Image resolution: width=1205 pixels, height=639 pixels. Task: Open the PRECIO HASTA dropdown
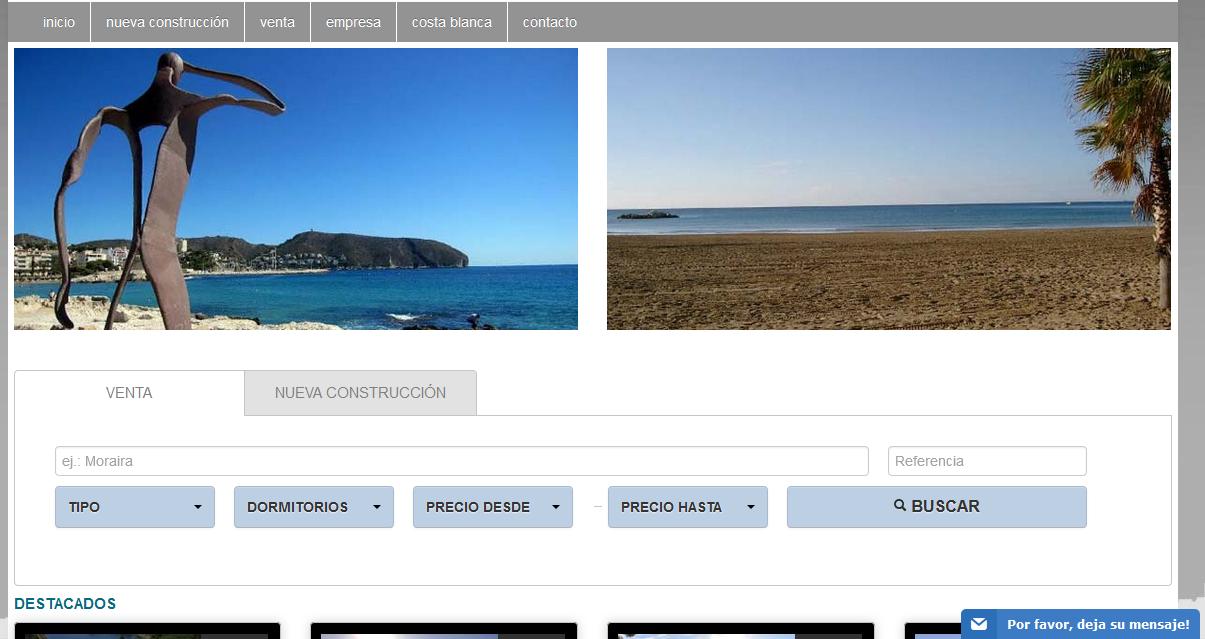[x=688, y=507]
